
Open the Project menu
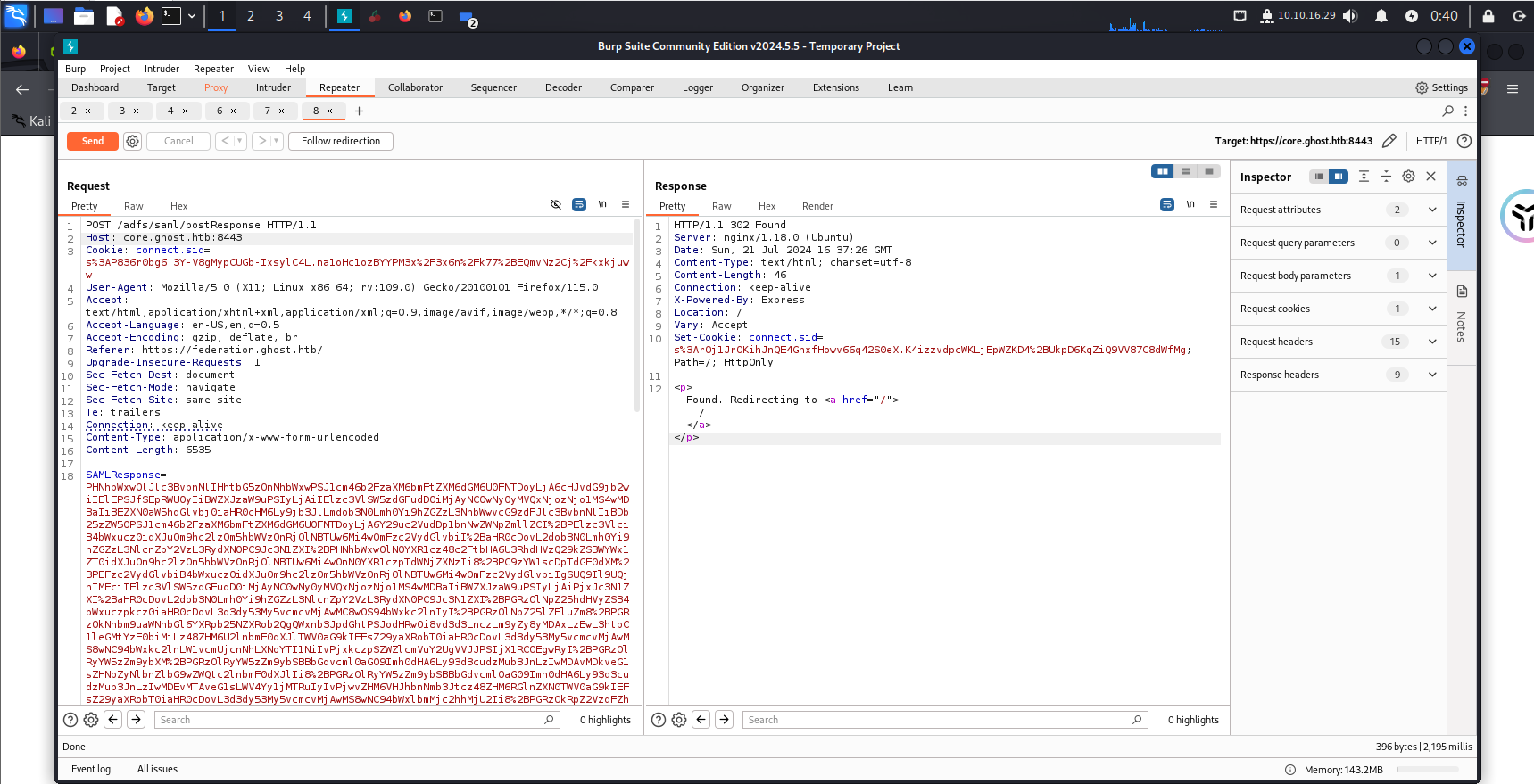pos(114,69)
